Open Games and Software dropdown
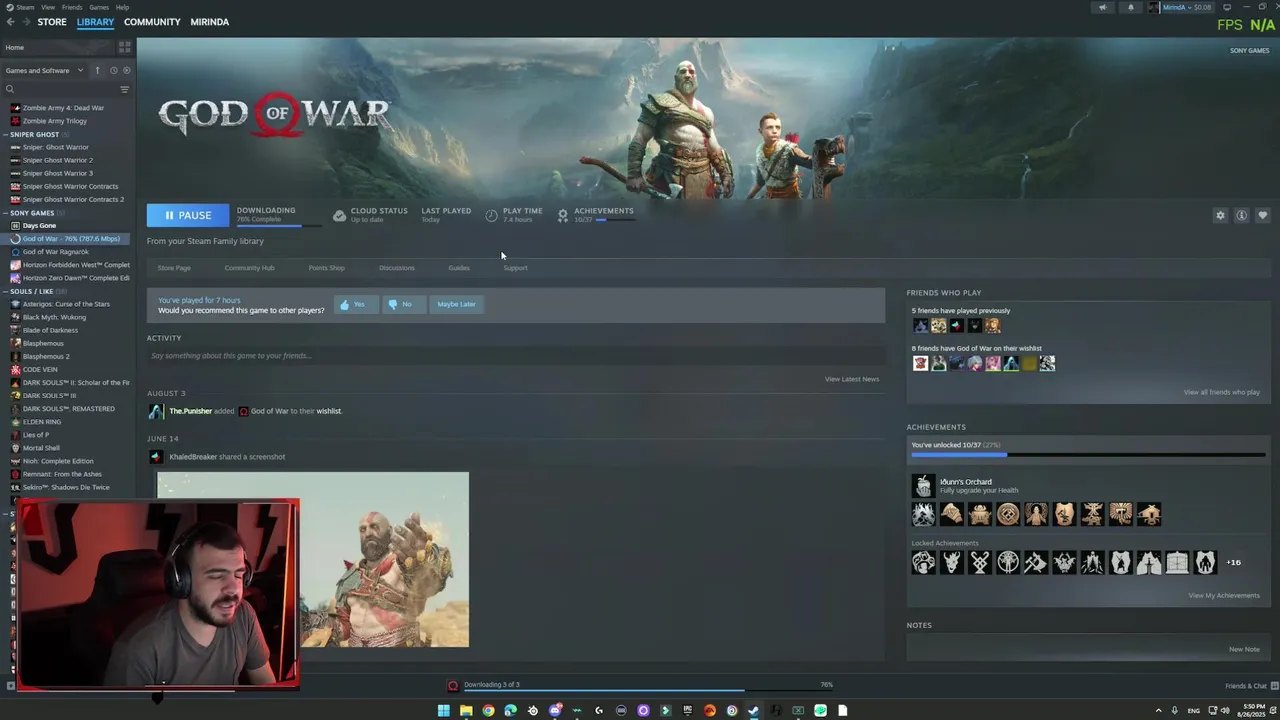This screenshot has width=1280, height=720. [x=43, y=70]
